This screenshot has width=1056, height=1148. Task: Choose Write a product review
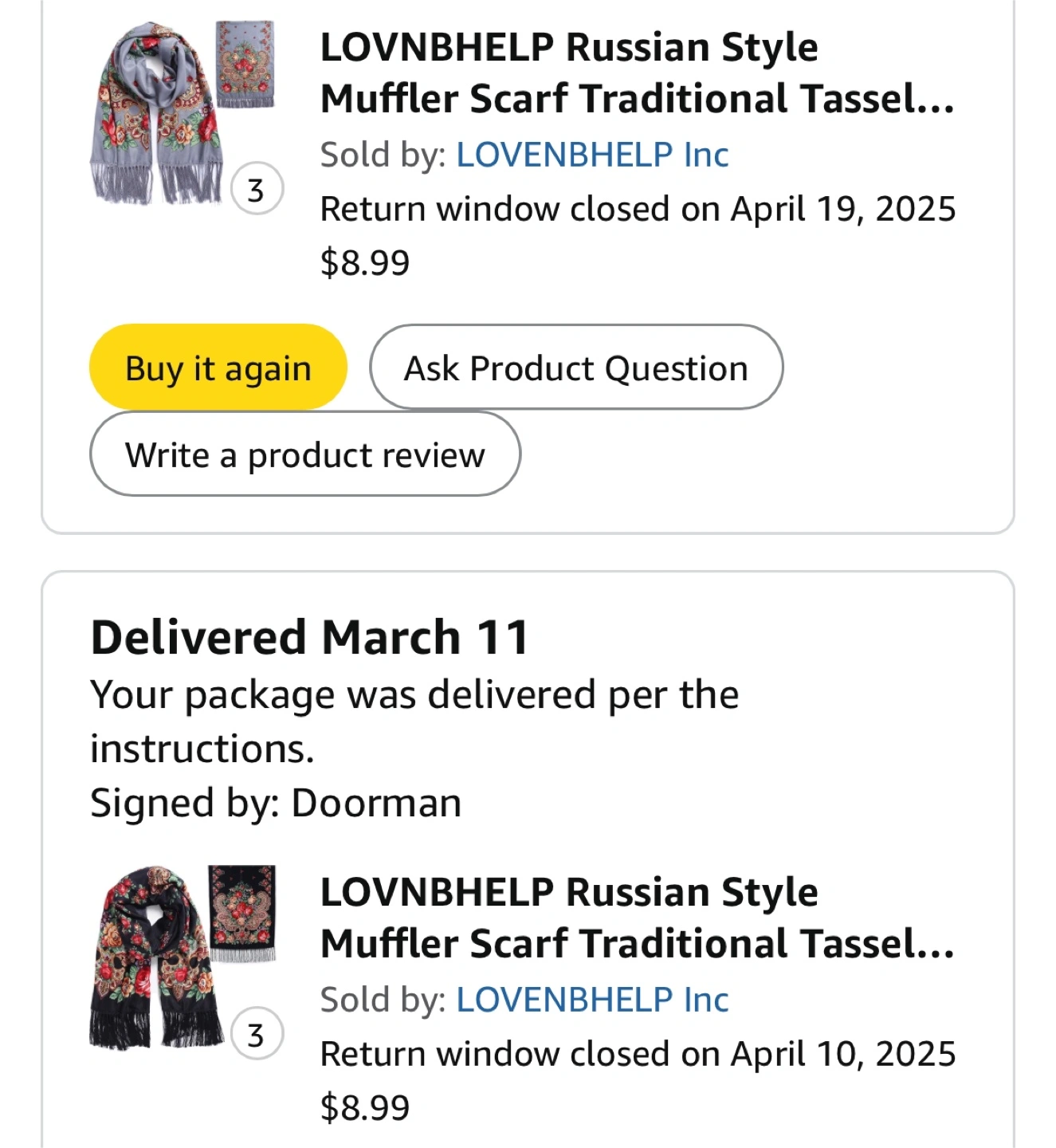point(304,454)
